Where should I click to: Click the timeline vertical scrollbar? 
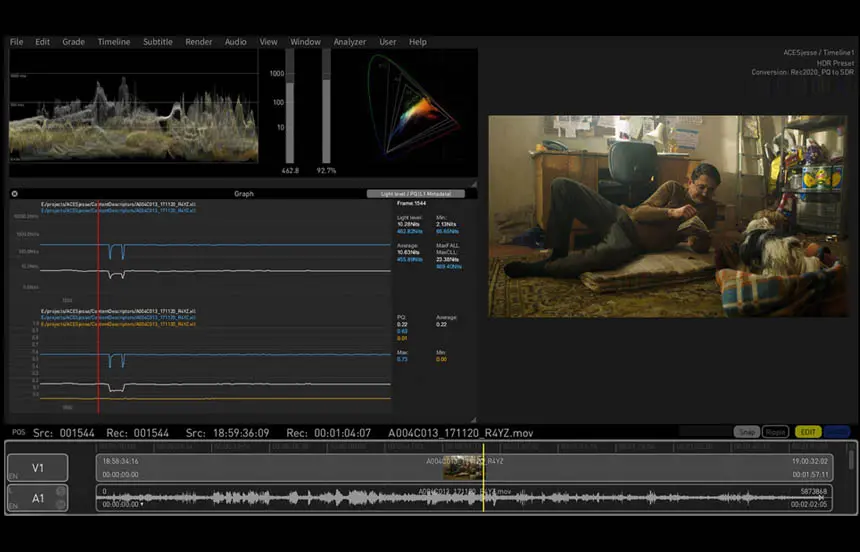[852, 459]
